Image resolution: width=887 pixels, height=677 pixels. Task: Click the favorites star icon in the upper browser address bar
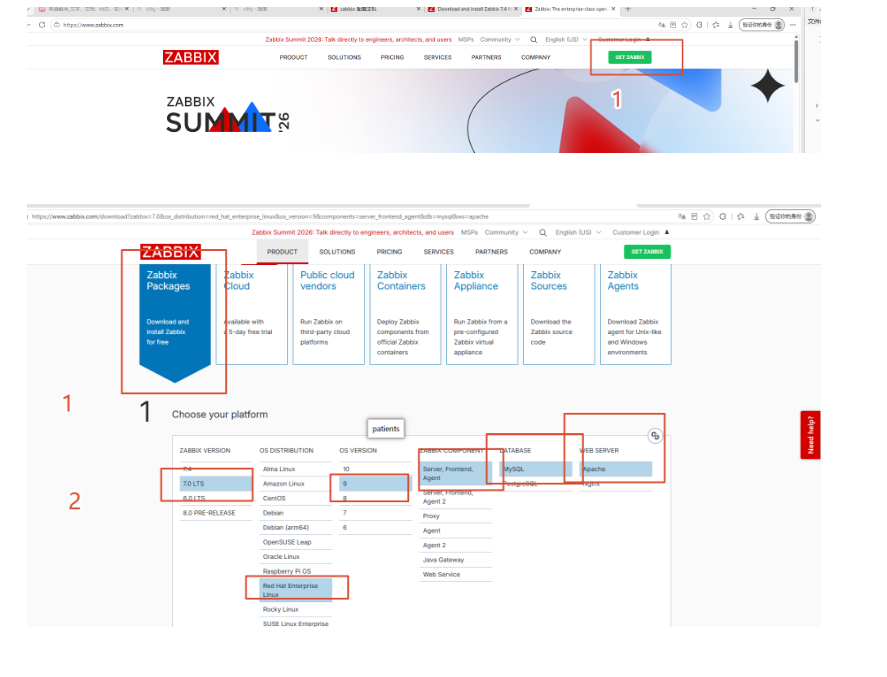tap(684, 25)
